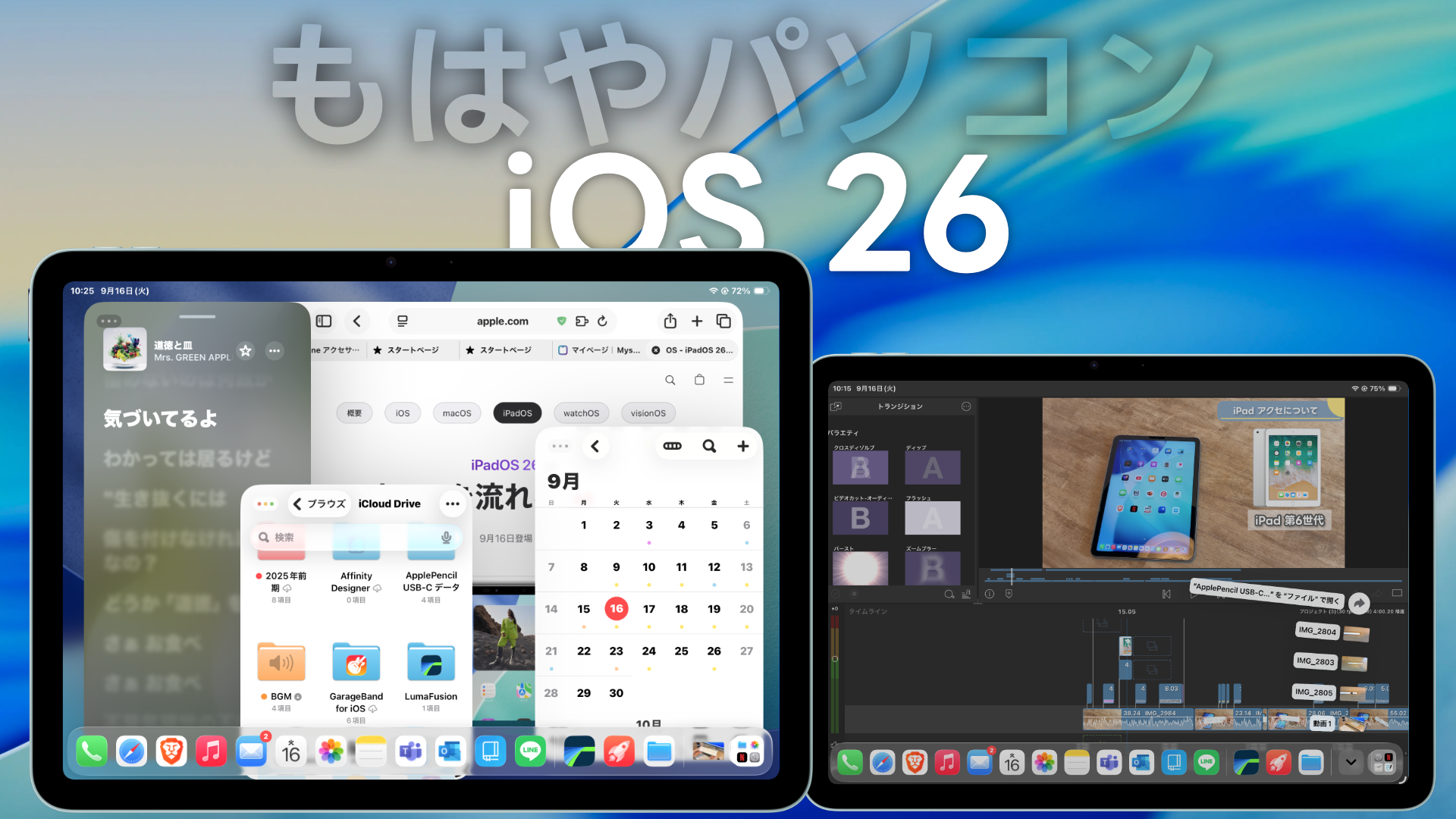The image size is (1456, 819).
Task: Open LINE app in left iPad dock
Action: 530,752
